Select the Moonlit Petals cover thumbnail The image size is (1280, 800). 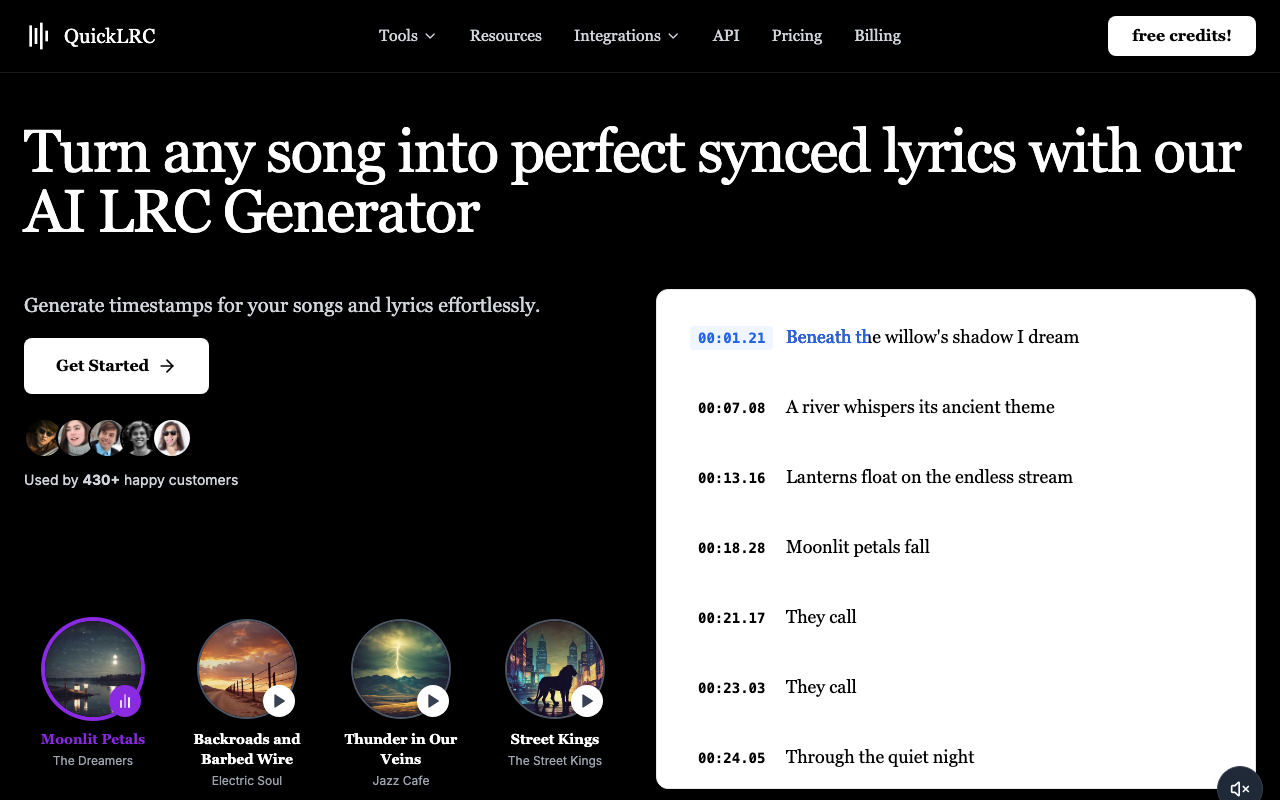pos(93,668)
